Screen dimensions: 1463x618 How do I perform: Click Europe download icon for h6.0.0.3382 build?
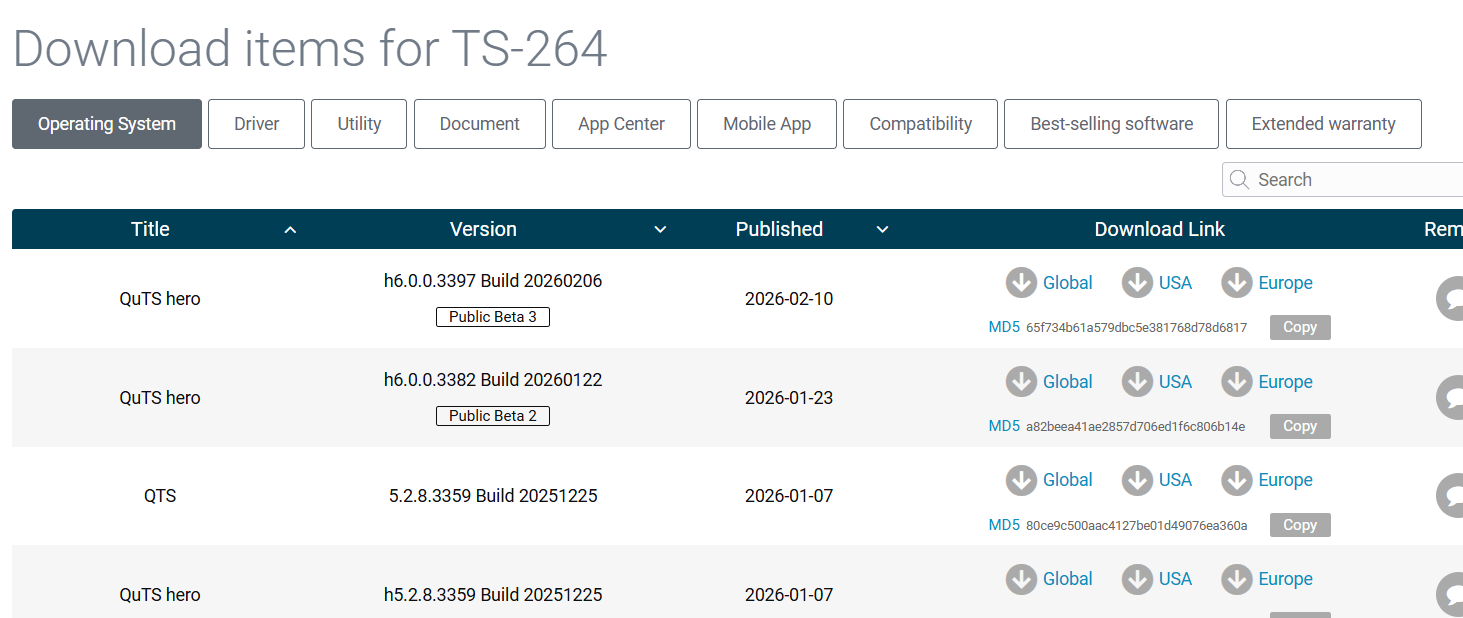[x=1237, y=382]
